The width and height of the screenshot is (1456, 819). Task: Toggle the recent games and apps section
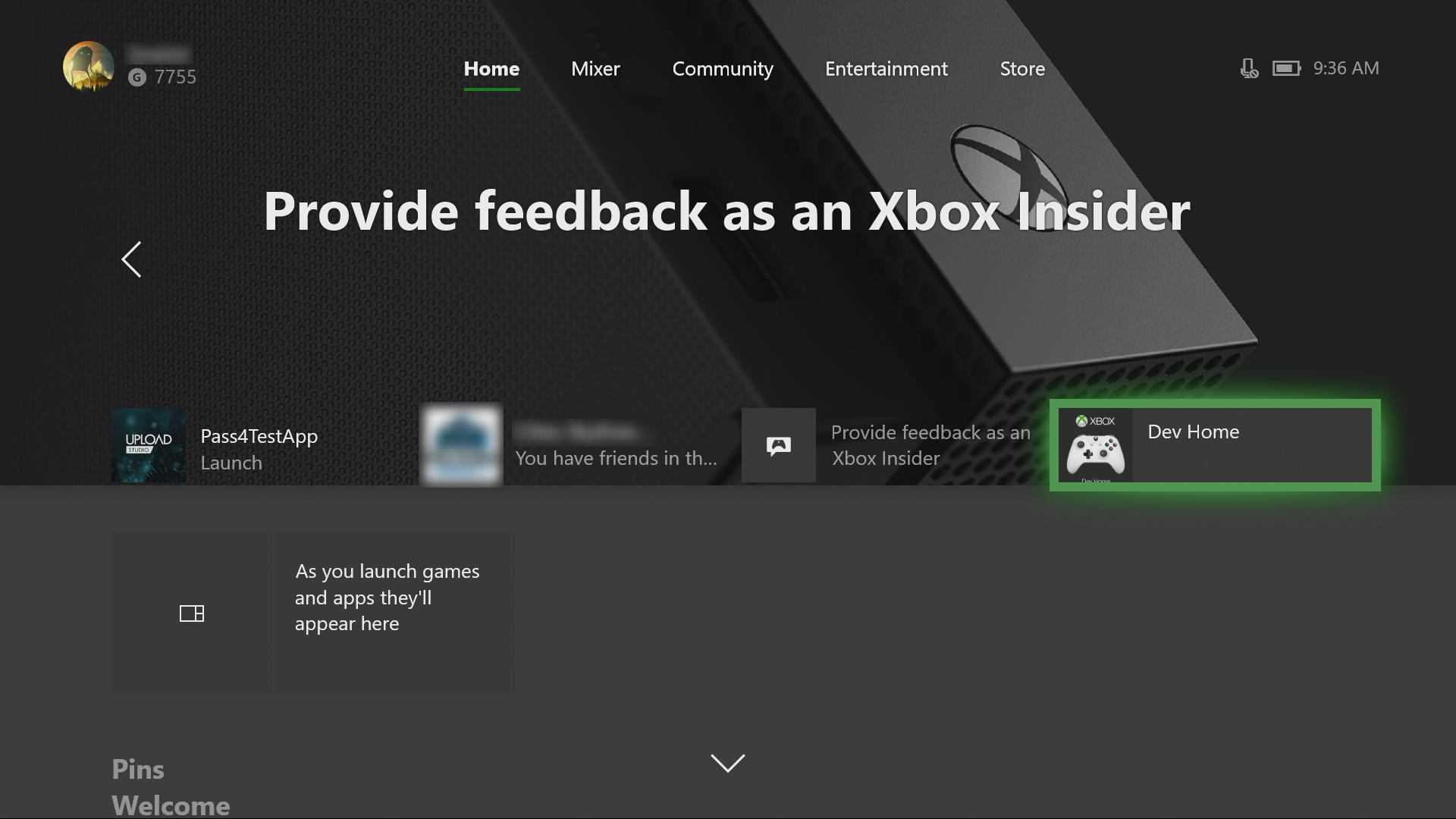192,611
